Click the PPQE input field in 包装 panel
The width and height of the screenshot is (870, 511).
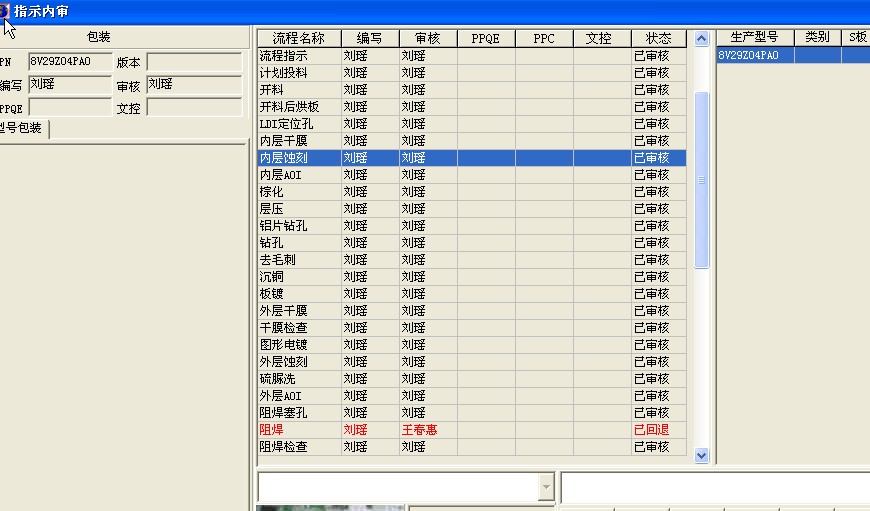[x=70, y=107]
